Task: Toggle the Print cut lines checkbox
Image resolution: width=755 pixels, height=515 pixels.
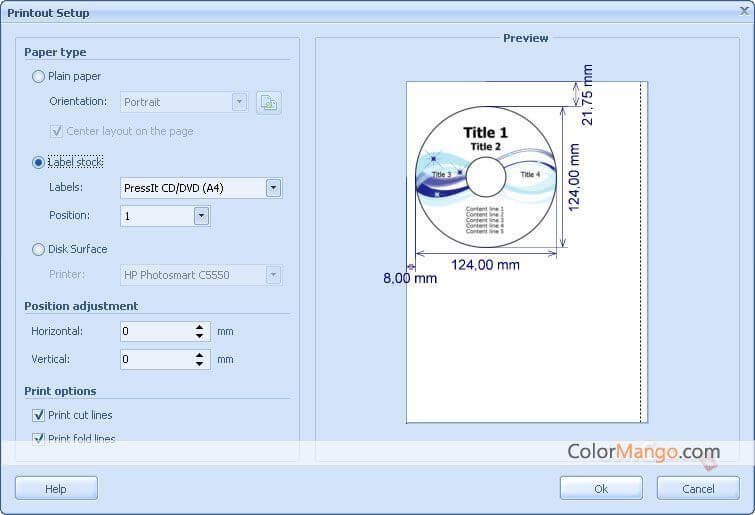Action: [x=39, y=415]
